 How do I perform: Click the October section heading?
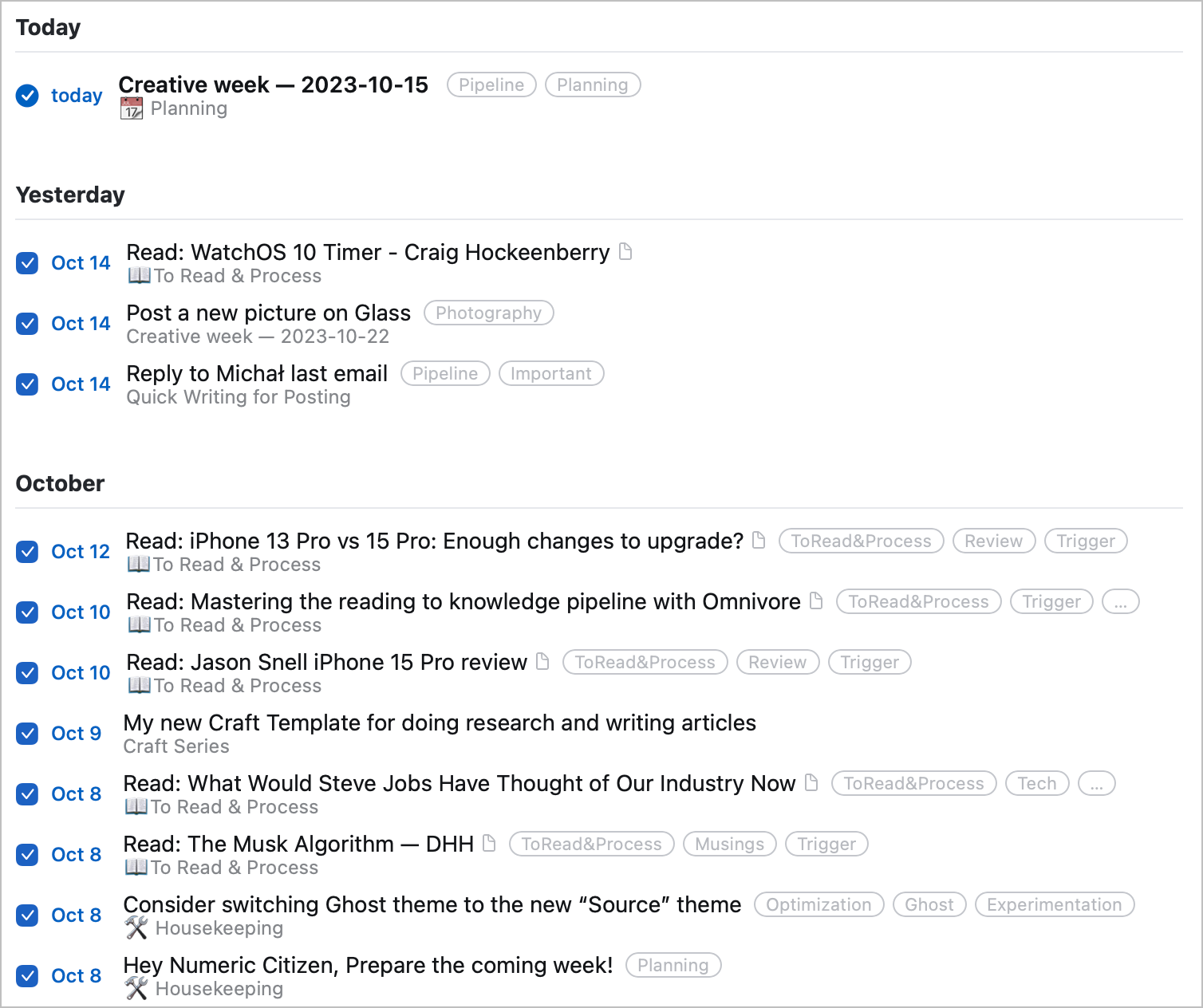tap(61, 483)
